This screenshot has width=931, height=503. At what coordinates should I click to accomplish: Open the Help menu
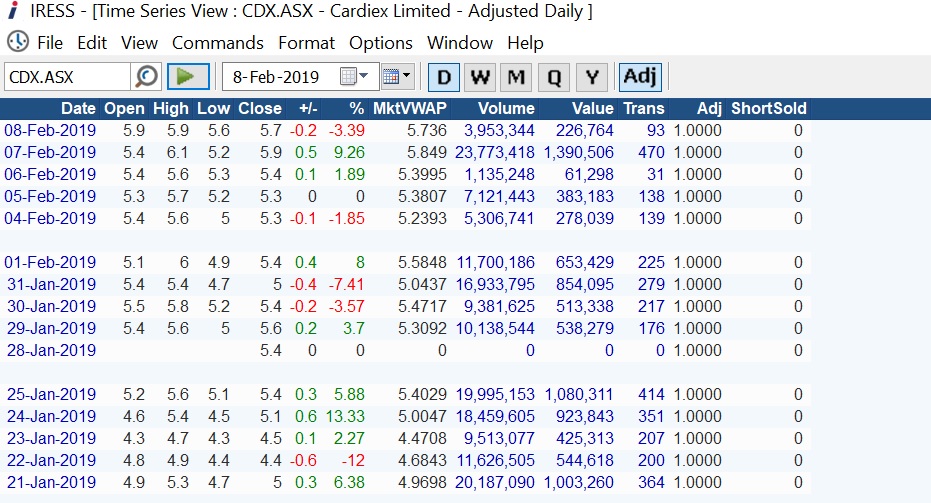[x=525, y=43]
